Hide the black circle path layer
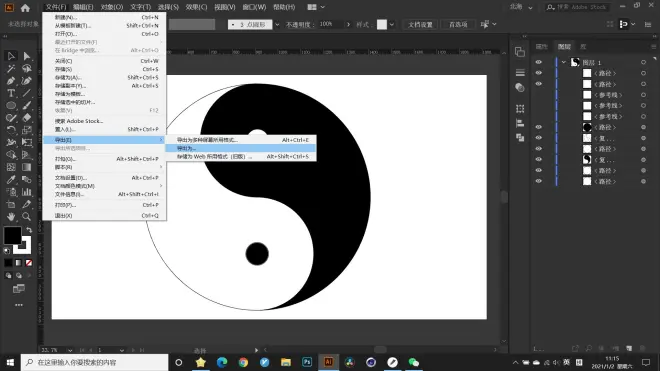Image resolution: width=660 pixels, height=371 pixels. (538, 127)
